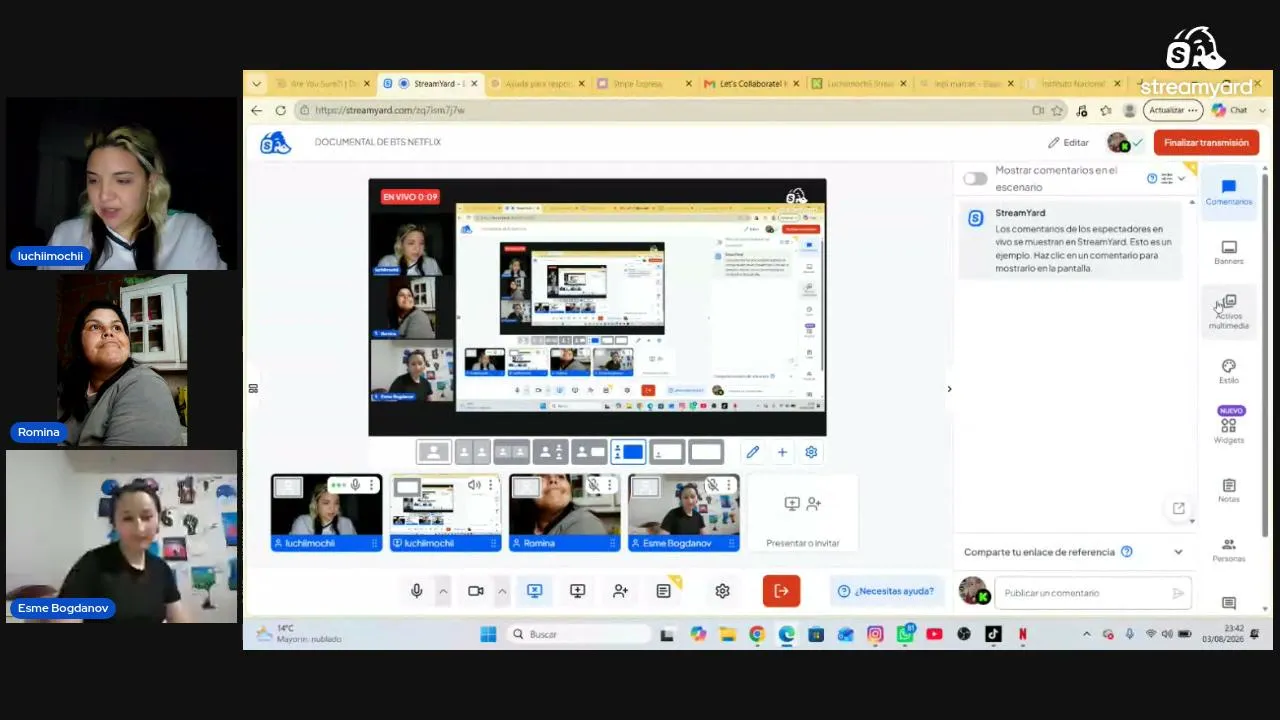Viewport: 1280px width, 720px height.
Task: Click the Editar broadcast title button
Action: (1068, 143)
